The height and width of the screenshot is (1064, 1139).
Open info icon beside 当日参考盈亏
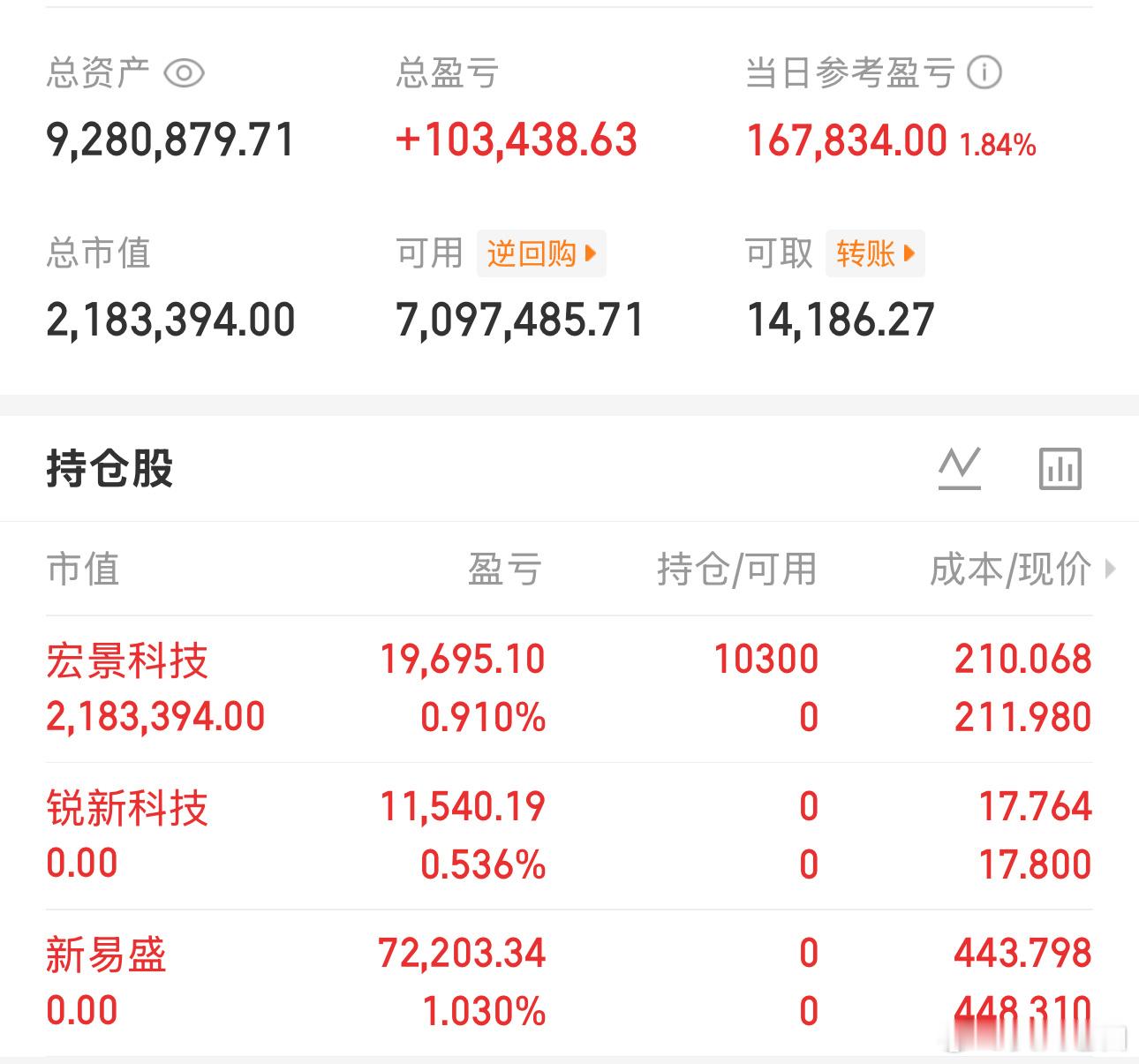[x=984, y=72]
